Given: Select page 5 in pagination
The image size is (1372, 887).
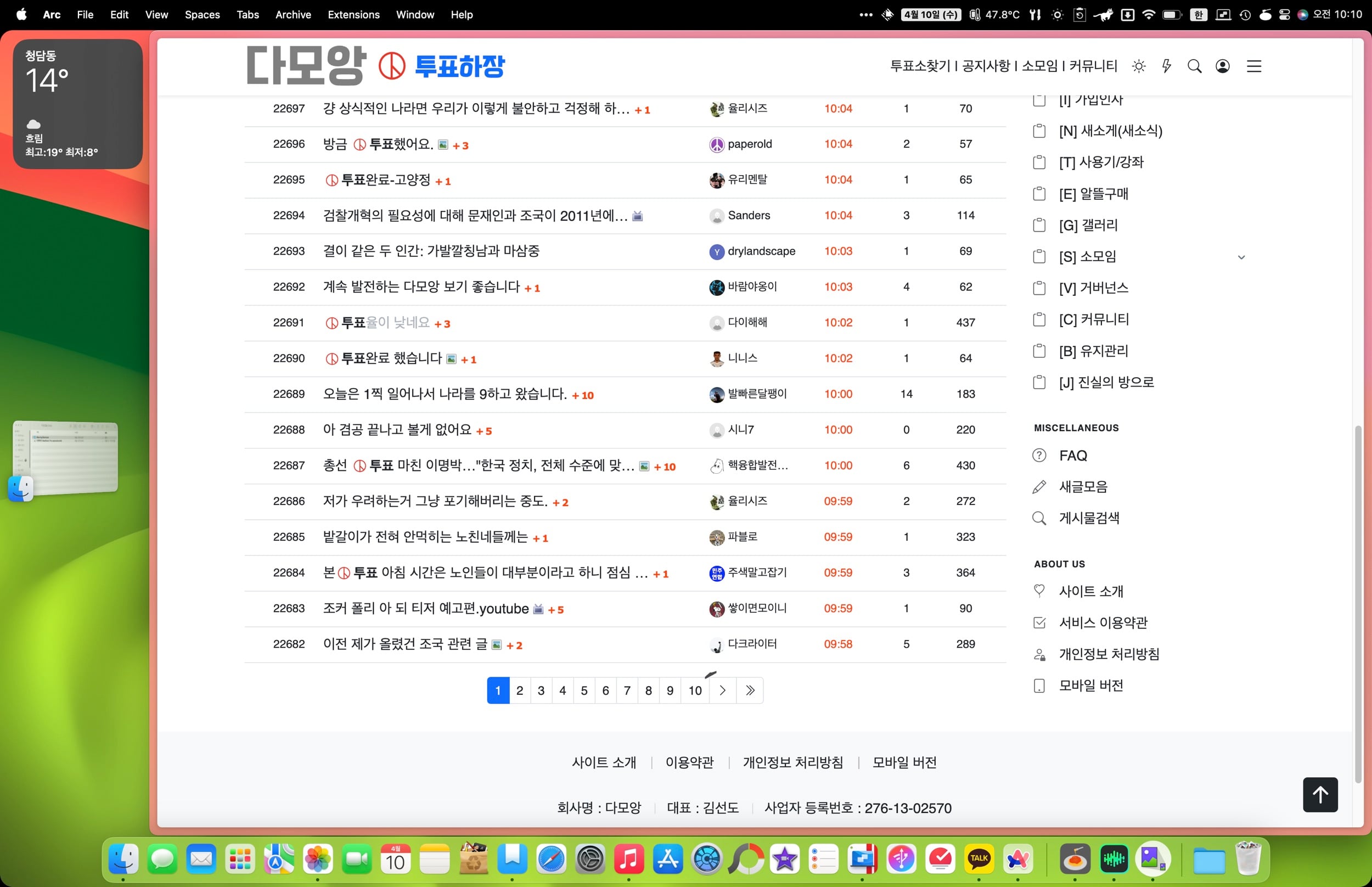Looking at the screenshot, I should (x=584, y=690).
